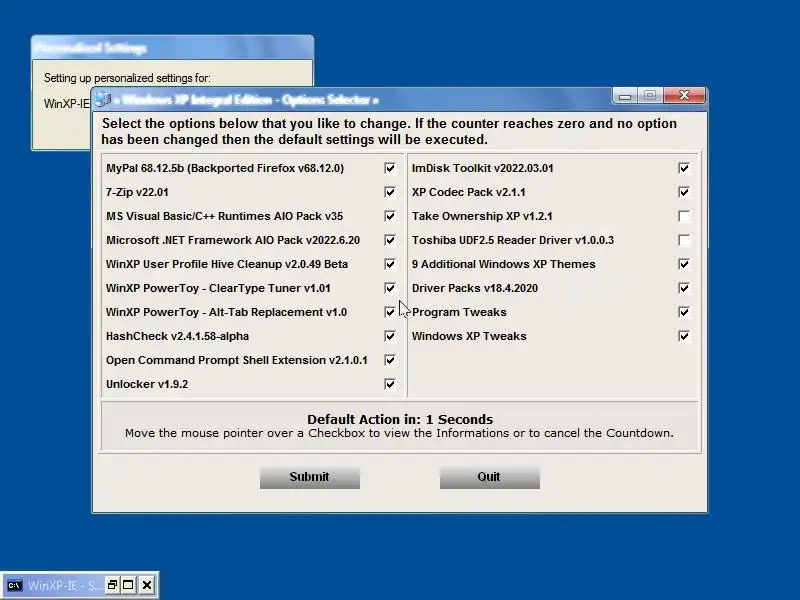Click 'Setting up personalized settings for:' text
800x600 pixels.
click(127, 78)
